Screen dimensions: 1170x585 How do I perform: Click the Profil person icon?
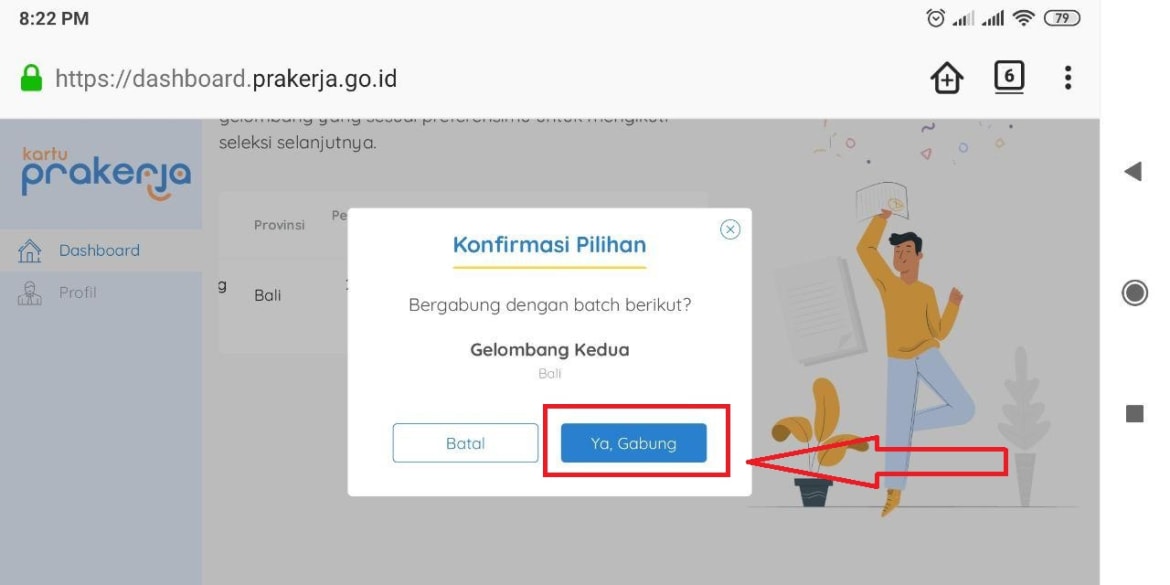tap(29, 292)
